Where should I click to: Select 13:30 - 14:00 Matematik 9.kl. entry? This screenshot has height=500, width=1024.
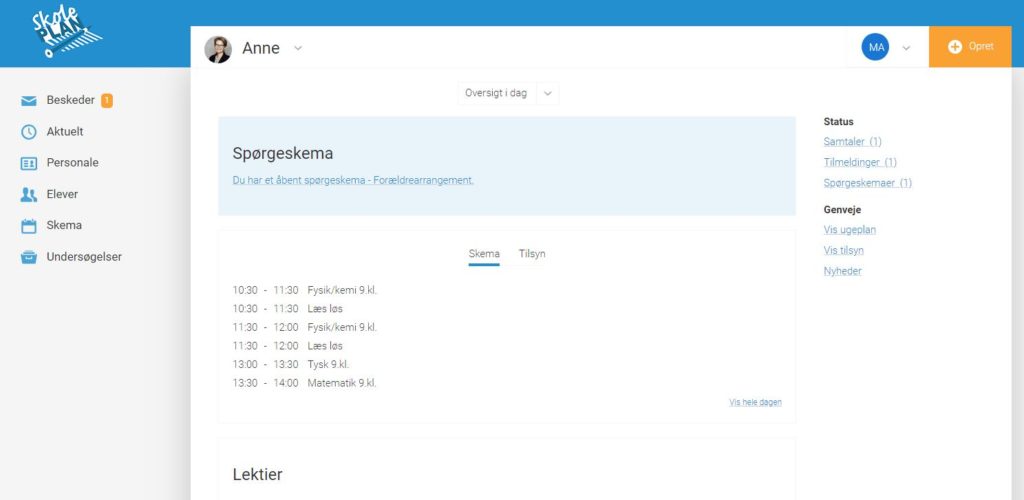pos(304,383)
